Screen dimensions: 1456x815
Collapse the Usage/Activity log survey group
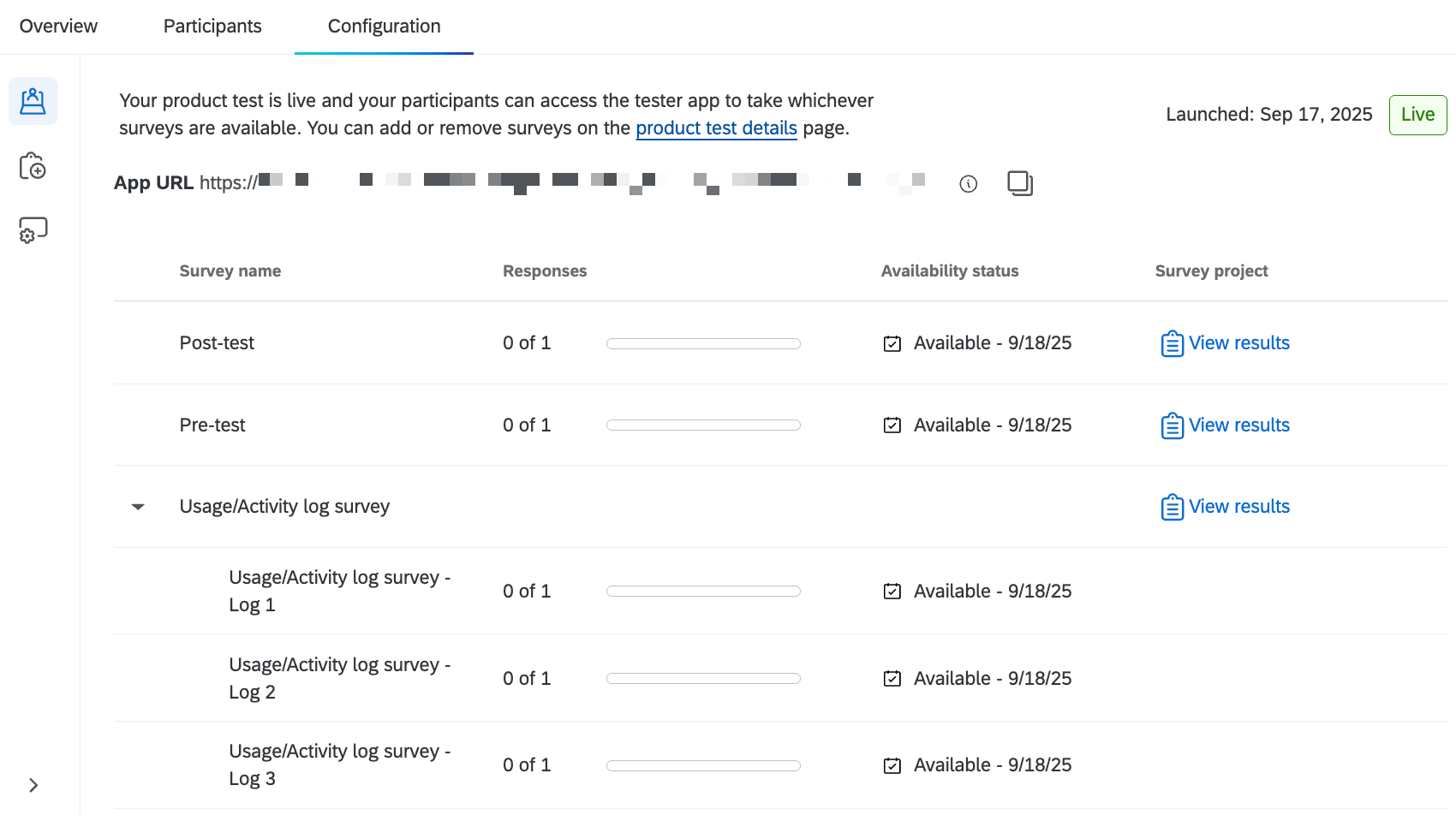click(x=138, y=506)
